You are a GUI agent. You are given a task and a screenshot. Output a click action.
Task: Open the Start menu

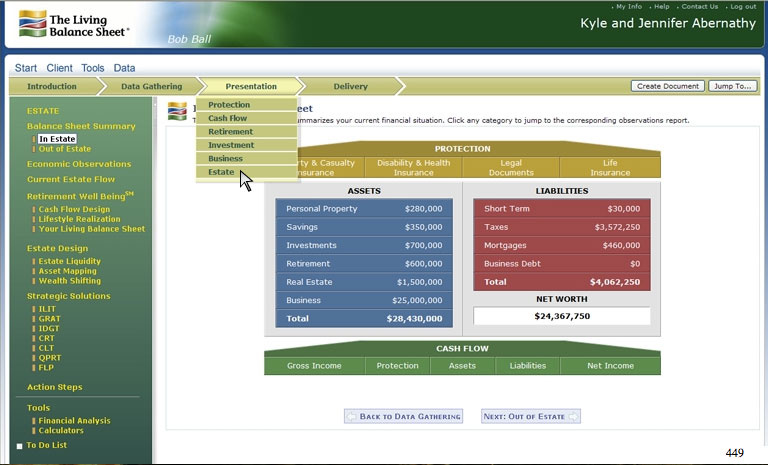(x=25, y=68)
